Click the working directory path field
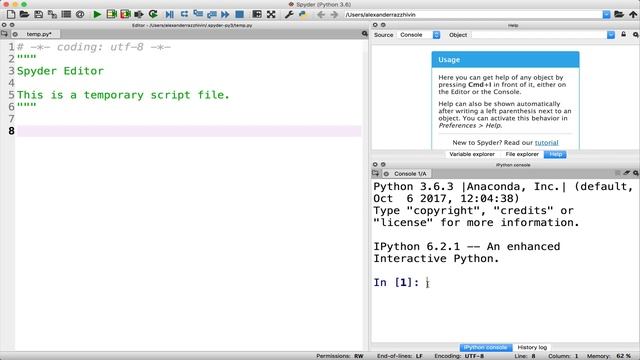The image size is (640, 360). pos(473,15)
